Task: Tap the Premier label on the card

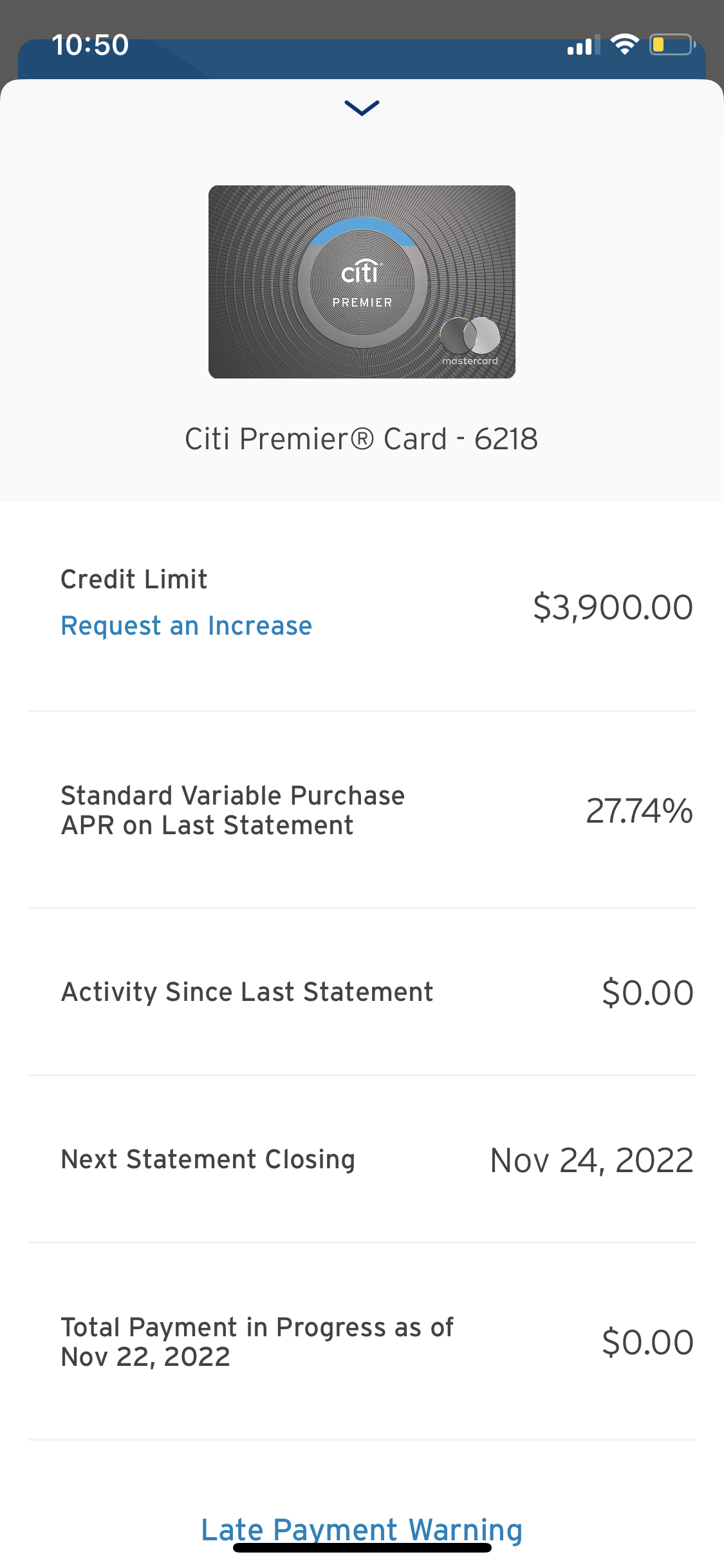Action: (362, 301)
